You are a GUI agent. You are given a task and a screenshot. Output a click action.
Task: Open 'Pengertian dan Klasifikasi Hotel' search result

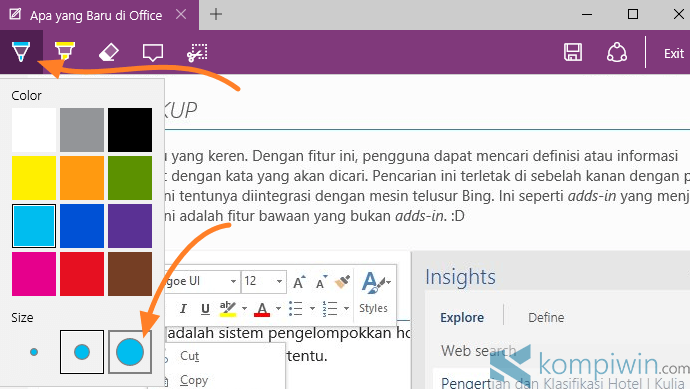[x=563, y=382]
